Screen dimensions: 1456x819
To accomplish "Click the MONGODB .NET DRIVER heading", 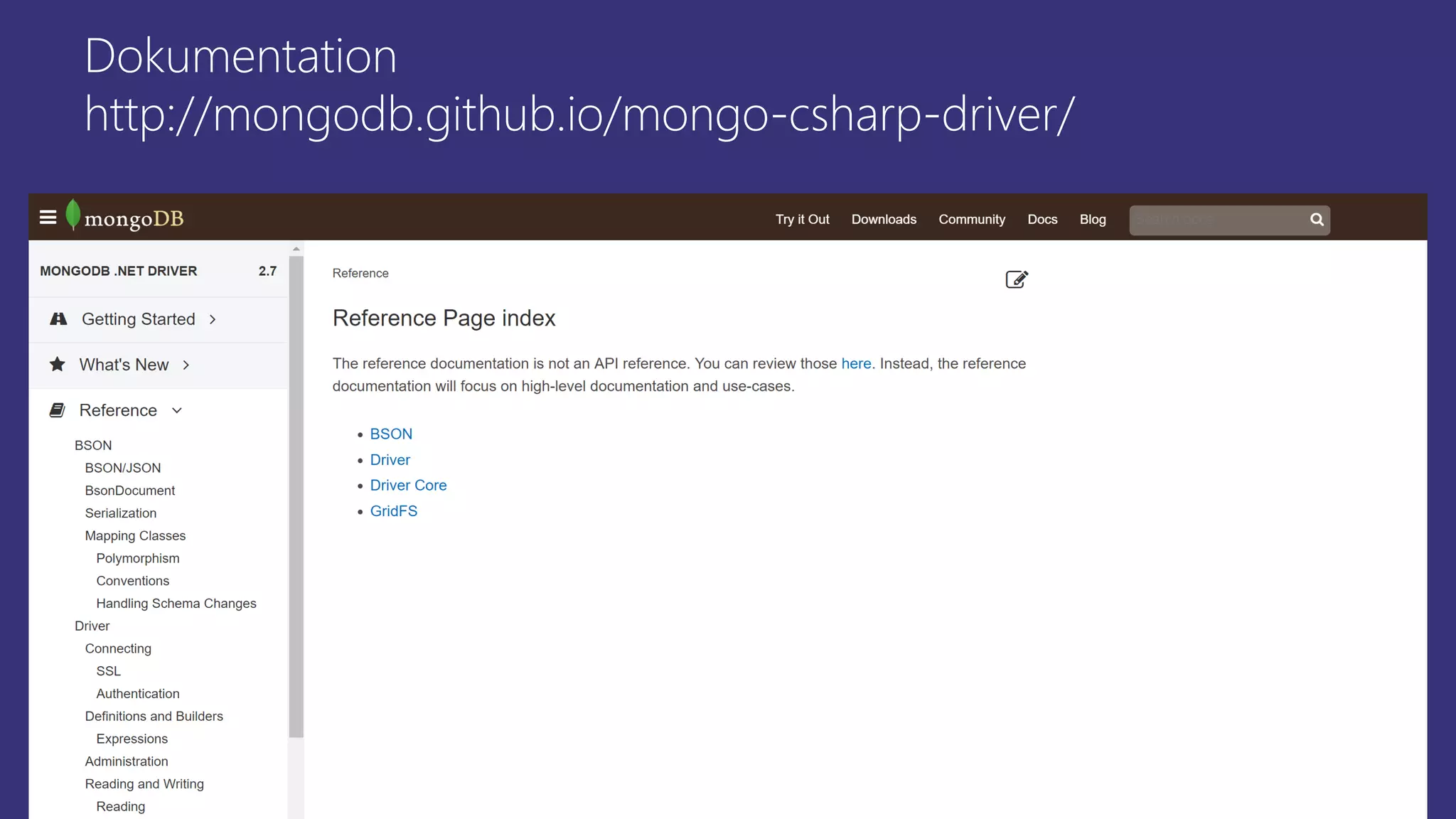I will coord(118,271).
